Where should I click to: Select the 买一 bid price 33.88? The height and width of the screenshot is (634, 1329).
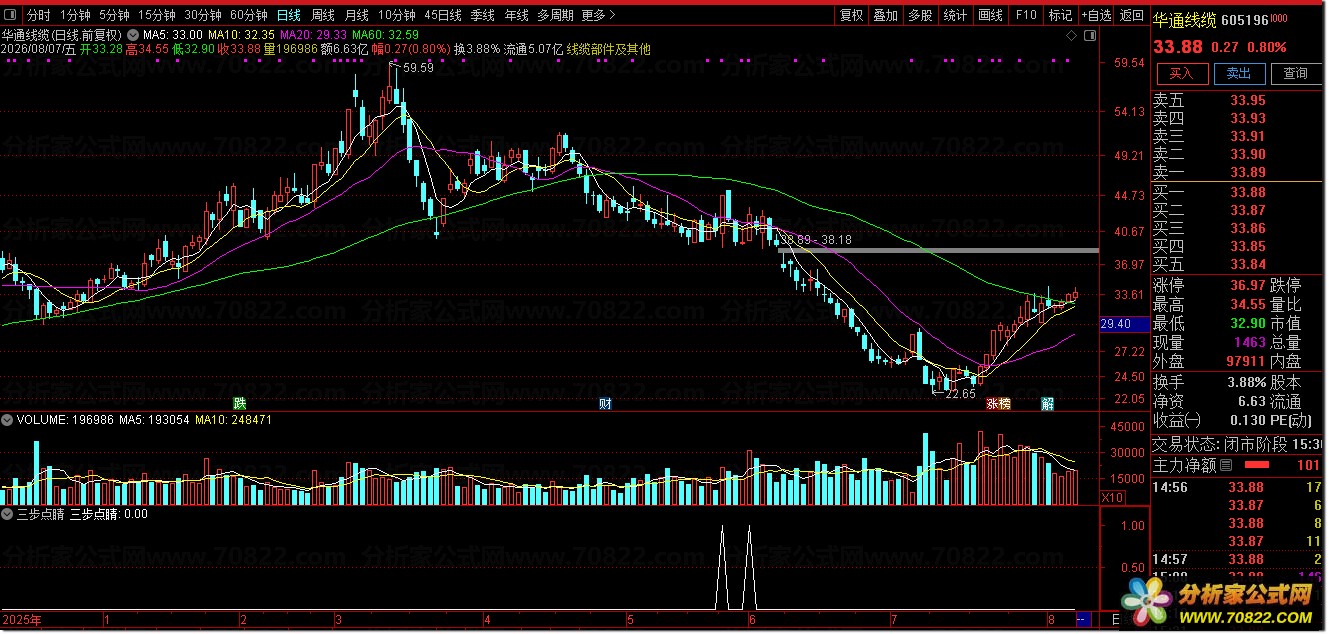pos(1247,192)
